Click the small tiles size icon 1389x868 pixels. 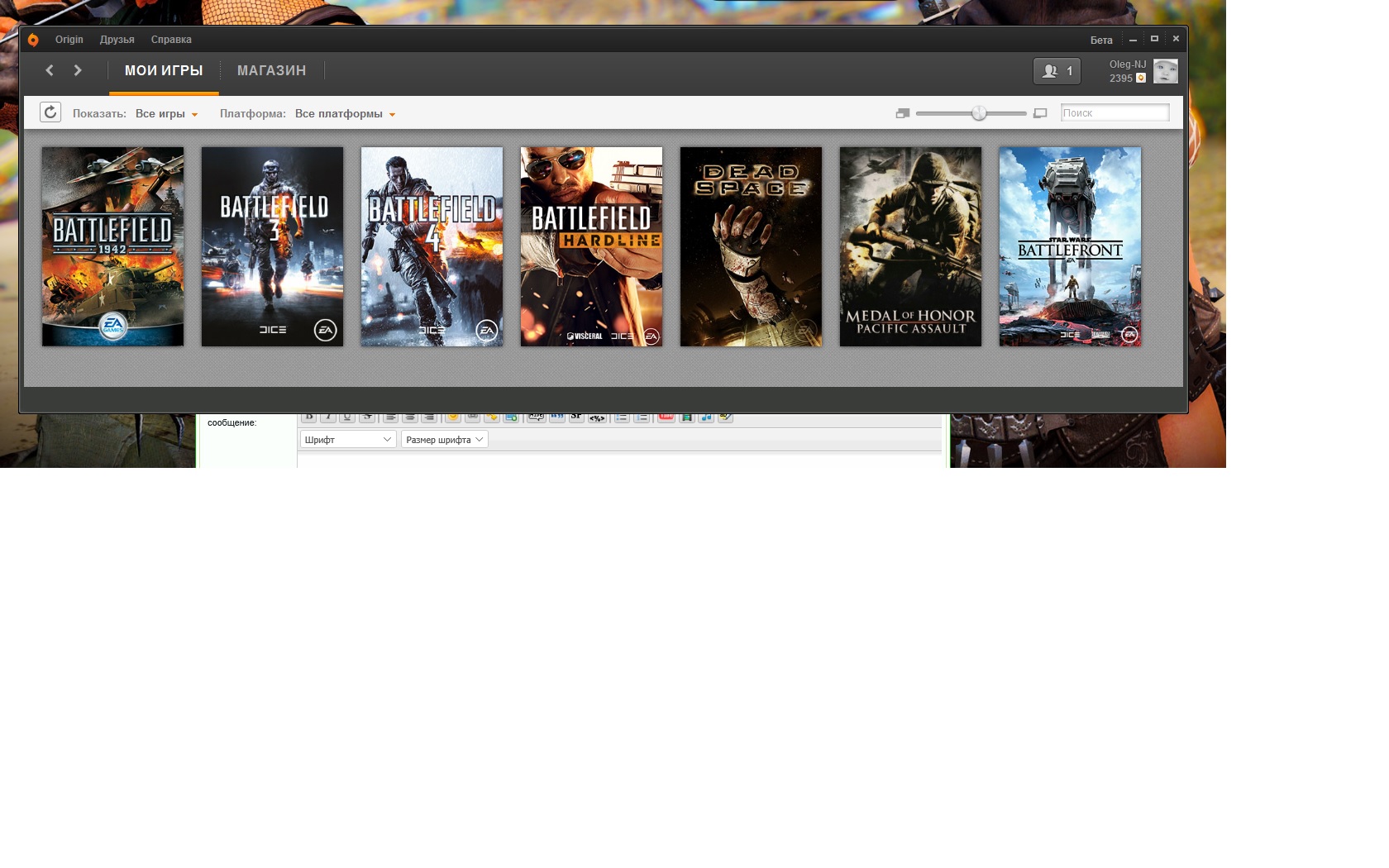tap(903, 113)
